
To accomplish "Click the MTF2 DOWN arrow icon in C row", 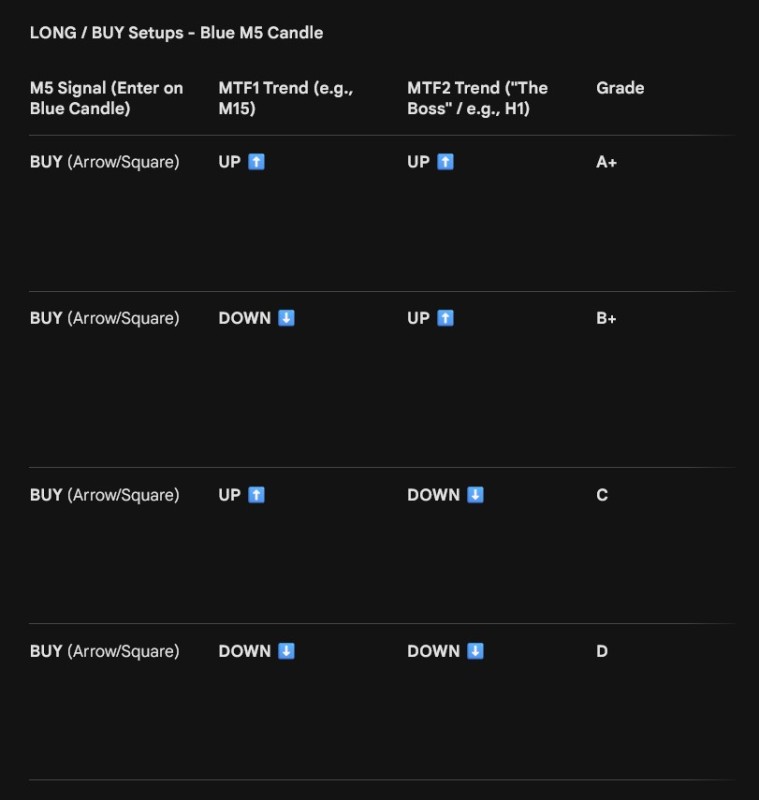I will click(x=475, y=495).
